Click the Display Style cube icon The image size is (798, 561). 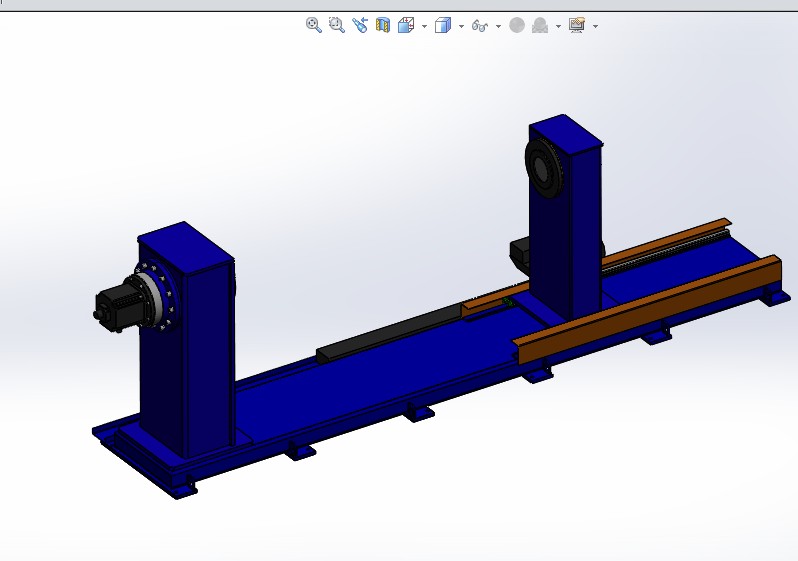443,25
